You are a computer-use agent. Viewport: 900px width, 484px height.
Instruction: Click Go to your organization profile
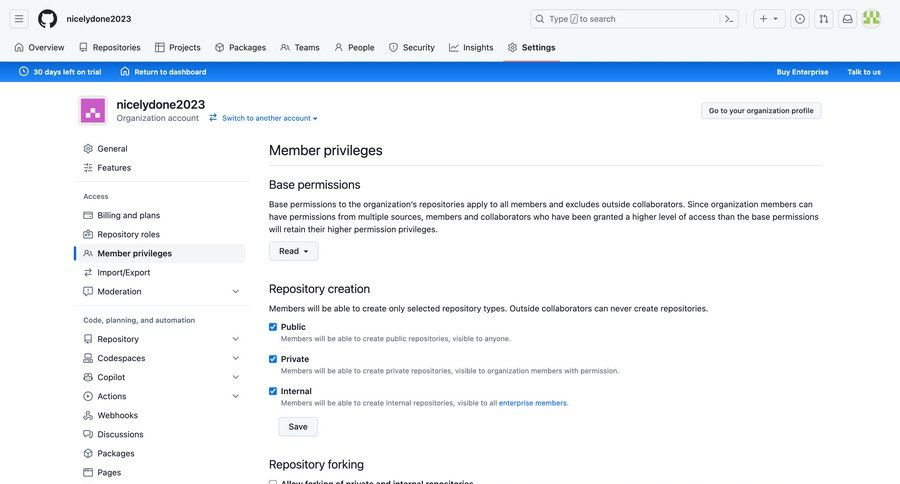[x=761, y=111]
